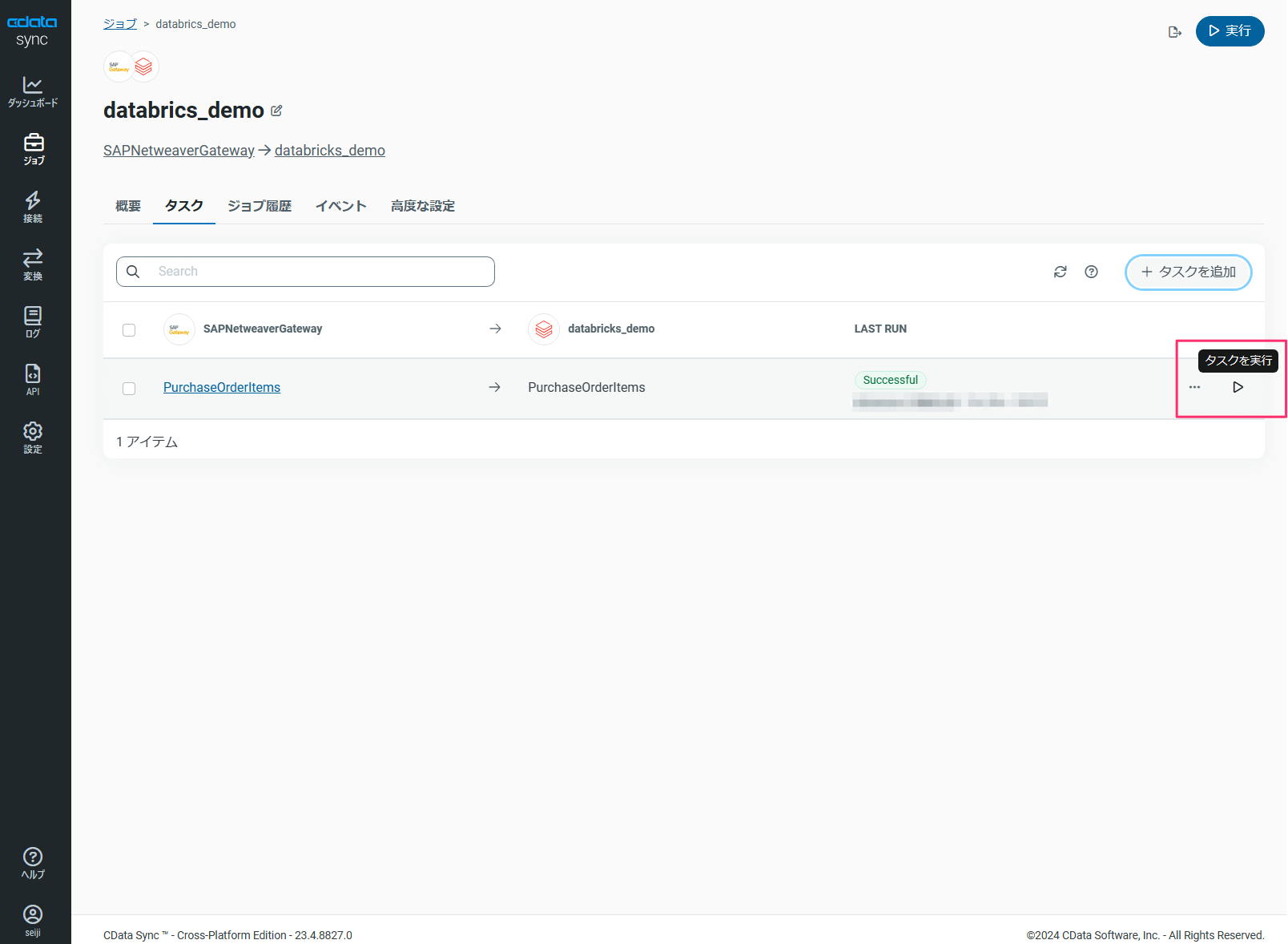Open Connections (接続) in sidebar
Image resolution: width=1288 pixels, height=944 pixels.
[33, 207]
